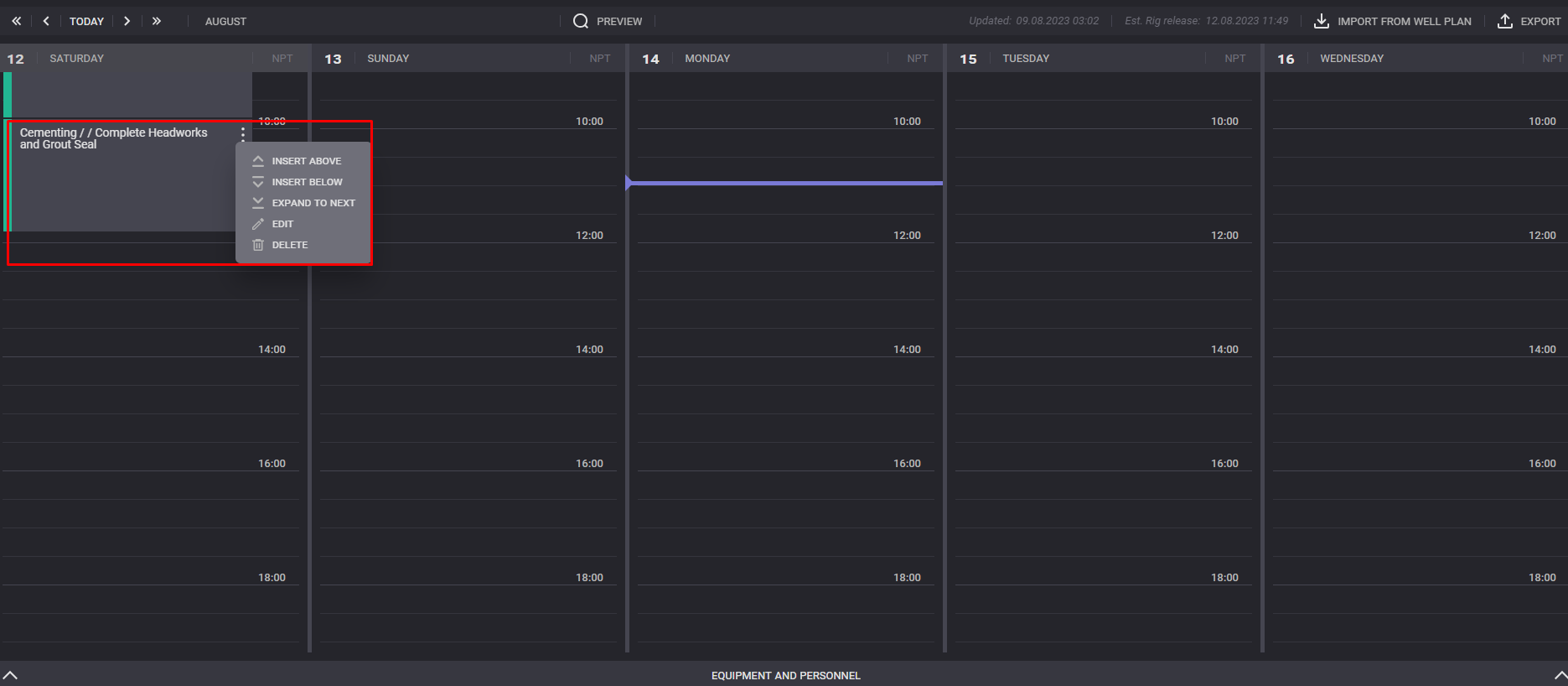Go to next day with right chevron
The height and width of the screenshot is (686, 1568).
click(x=127, y=21)
